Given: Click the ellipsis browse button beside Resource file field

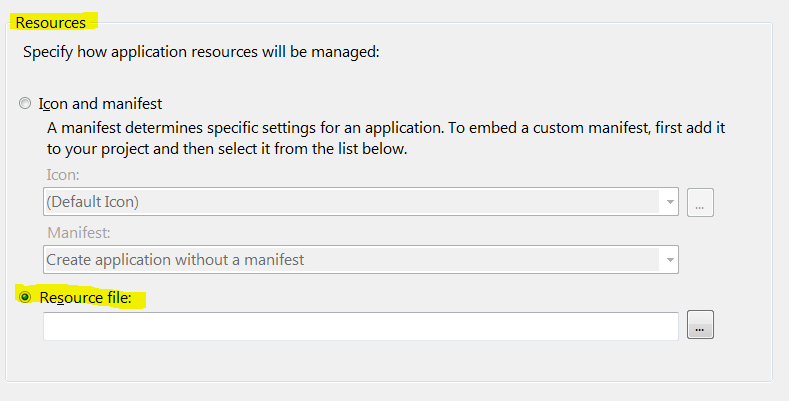Looking at the screenshot, I should [x=700, y=325].
